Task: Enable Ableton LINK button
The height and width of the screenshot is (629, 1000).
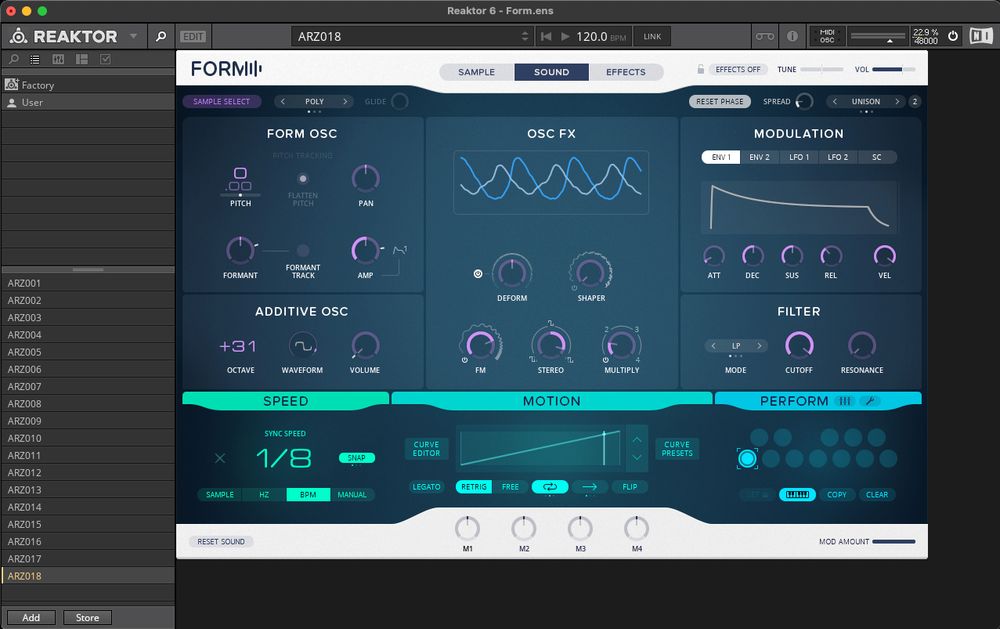Action: pos(652,36)
